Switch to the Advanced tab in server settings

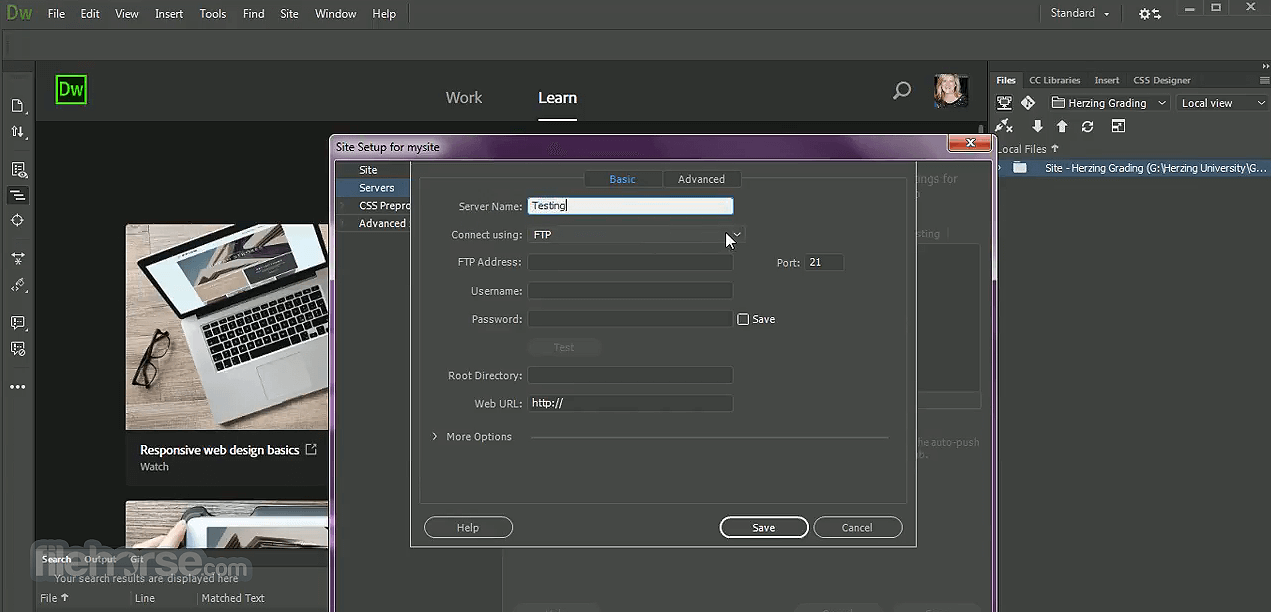701,179
